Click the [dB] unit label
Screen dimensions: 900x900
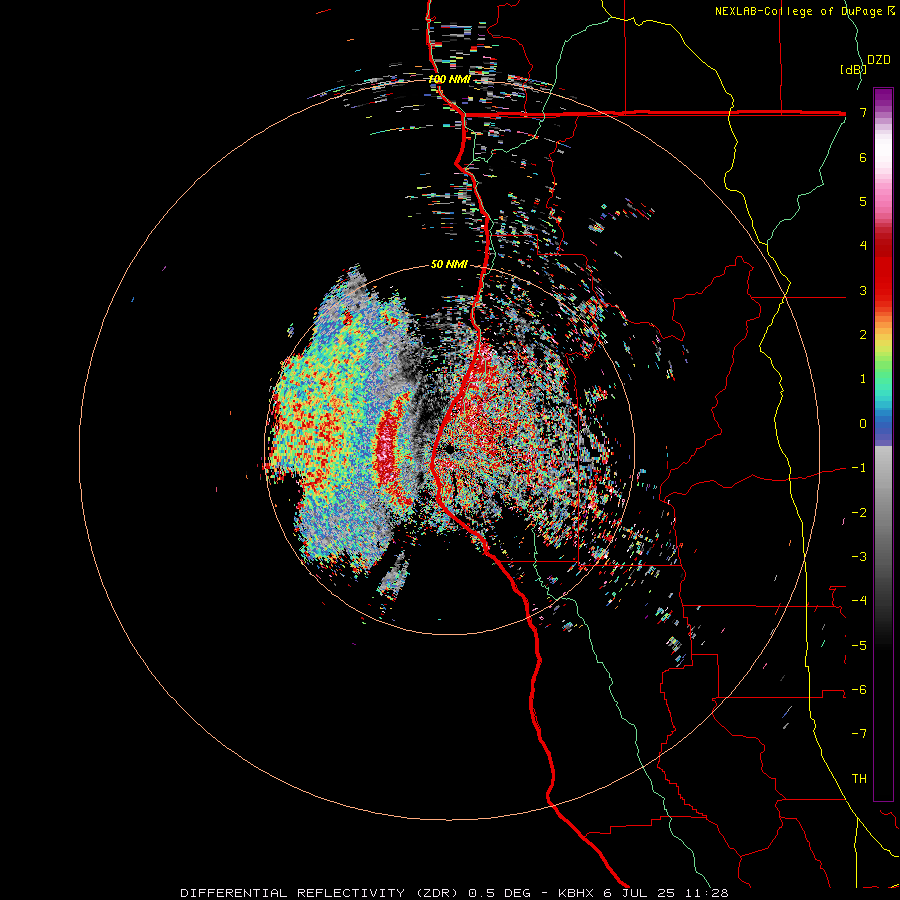(x=853, y=69)
